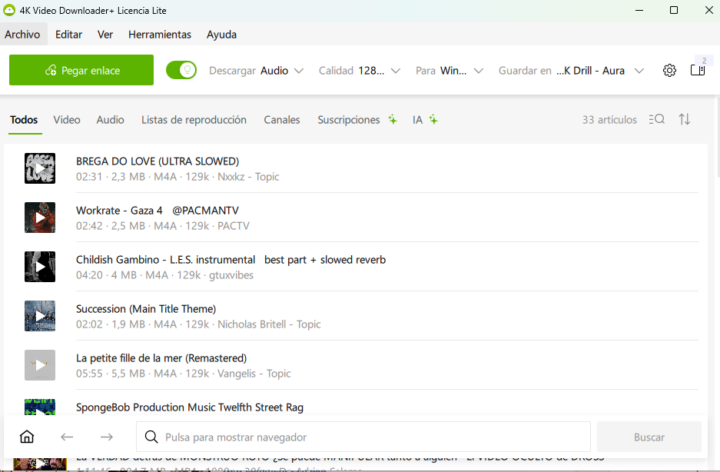Click 02:02 · 1,9 MB Nicholas Britell details line
This screenshot has width=720, height=472.
coord(198,324)
